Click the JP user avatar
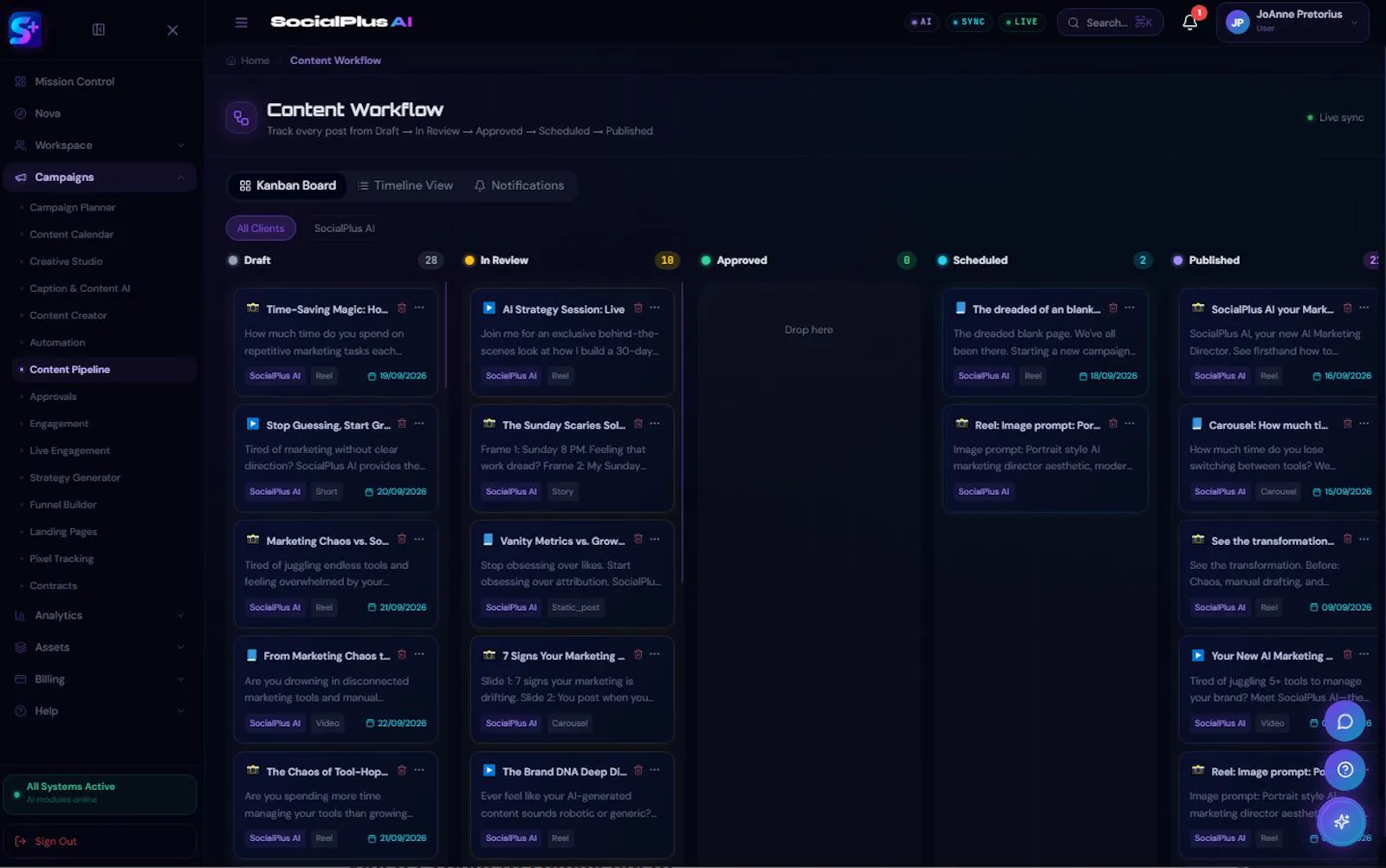The width and height of the screenshot is (1386, 868). pyautogui.click(x=1237, y=23)
